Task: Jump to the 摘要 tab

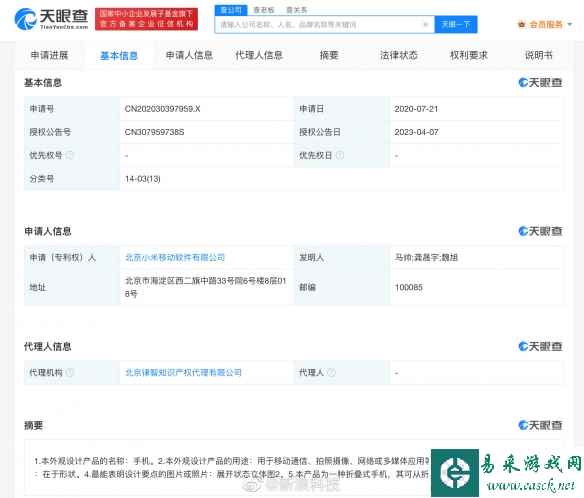Action: tap(329, 55)
